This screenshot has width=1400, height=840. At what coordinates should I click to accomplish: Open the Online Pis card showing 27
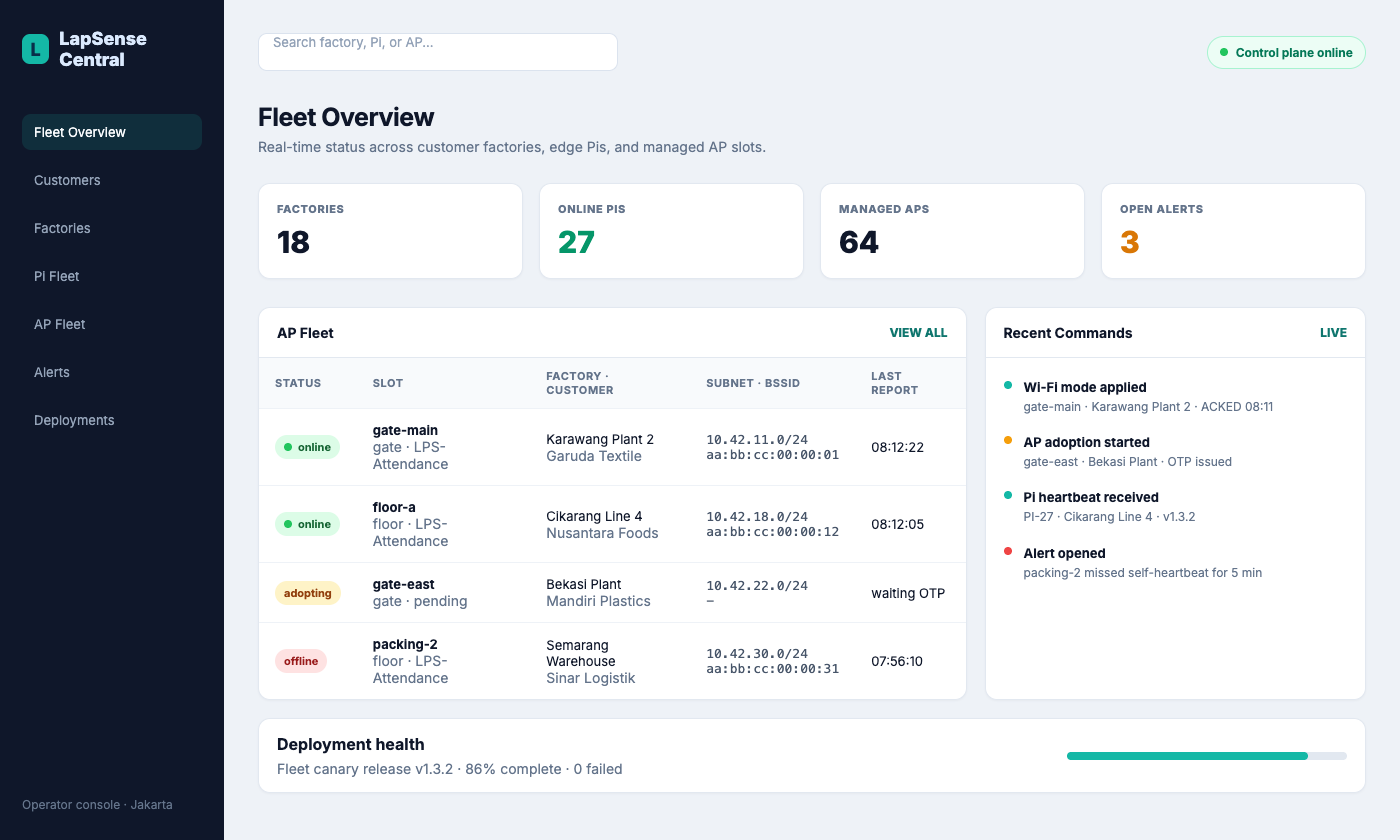click(x=672, y=231)
